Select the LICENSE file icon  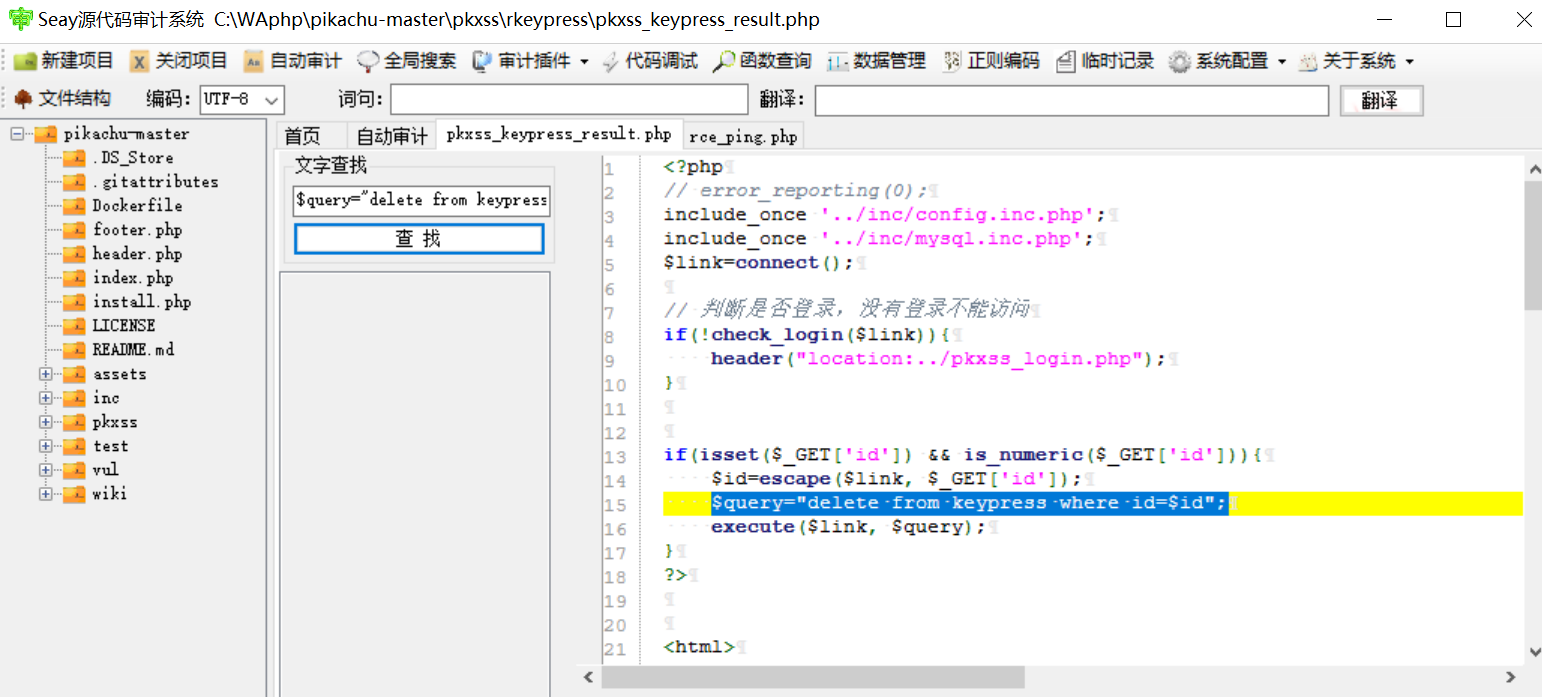pos(74,326)
